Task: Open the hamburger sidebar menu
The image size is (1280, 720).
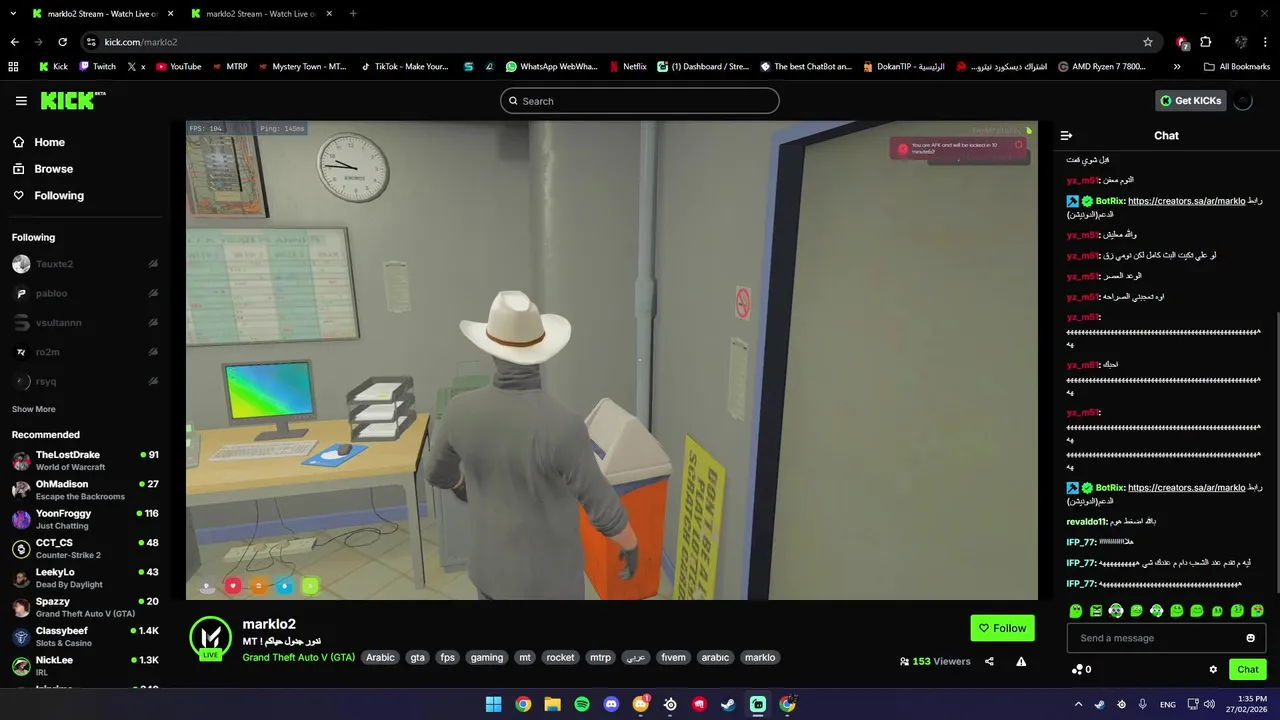Action: 21,101
